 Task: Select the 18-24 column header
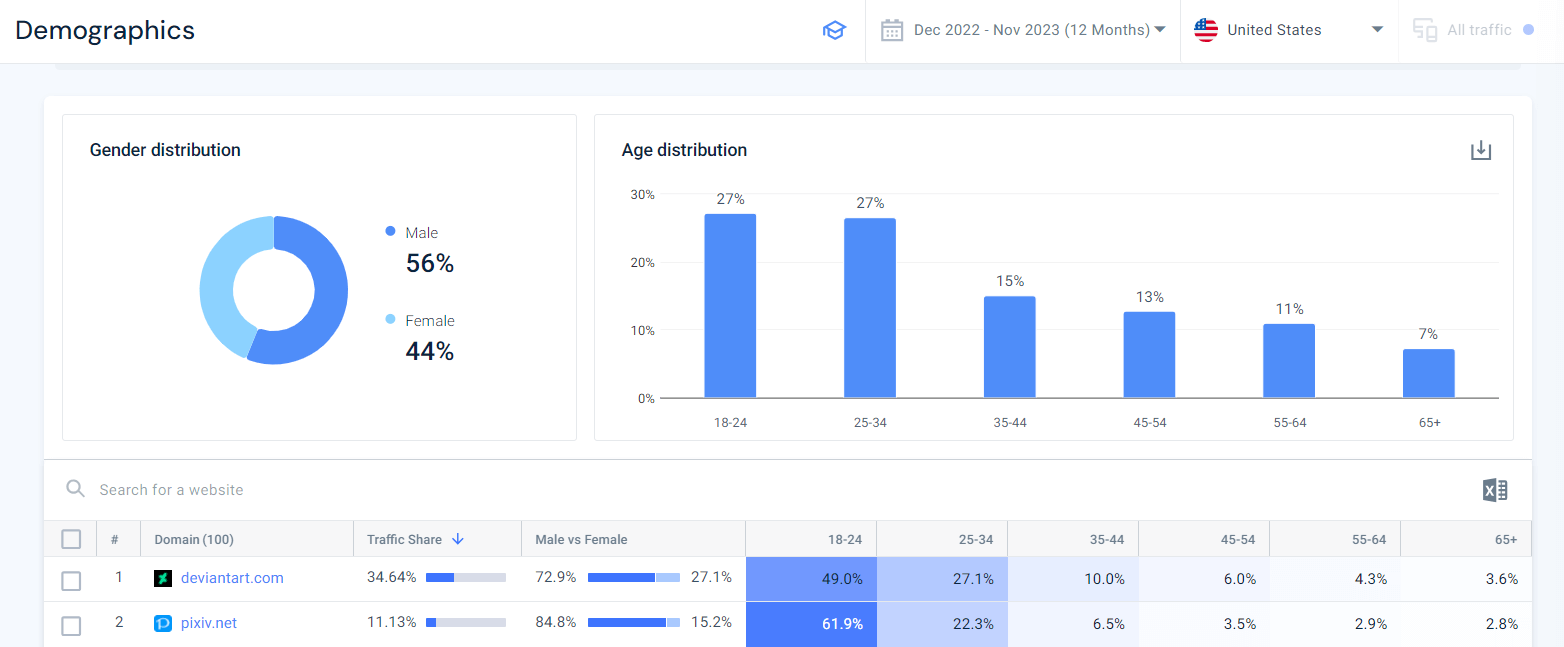[847, 538]
